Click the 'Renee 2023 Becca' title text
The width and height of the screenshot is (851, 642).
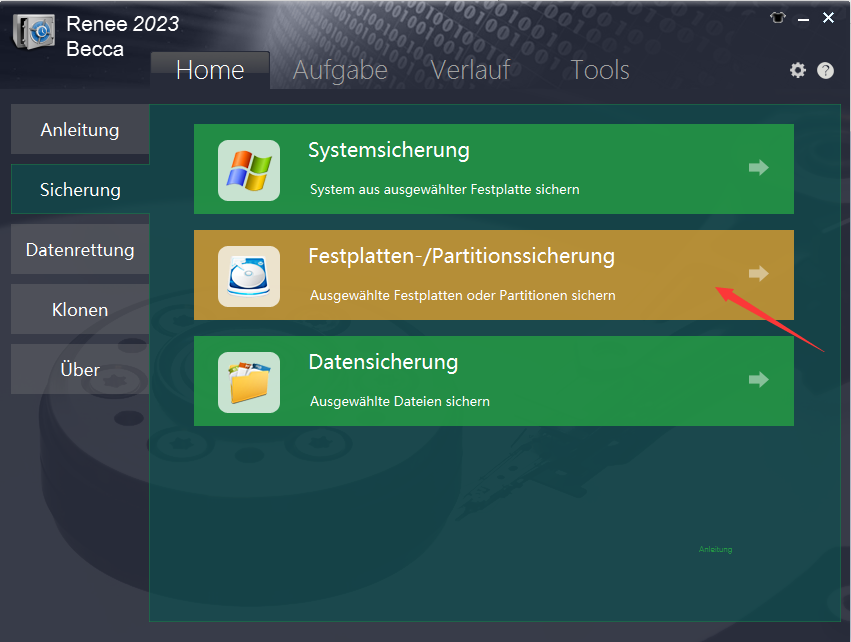[x=122, y=36]
